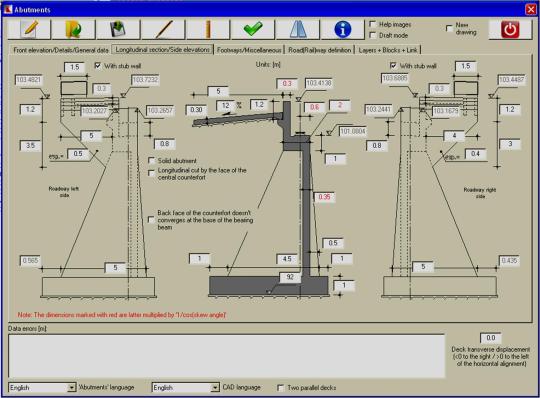Image resolution: width=540 pixels, height=398 pixels.
Task: Click the pencil edit toolbar icon
Action: [29, 29]
